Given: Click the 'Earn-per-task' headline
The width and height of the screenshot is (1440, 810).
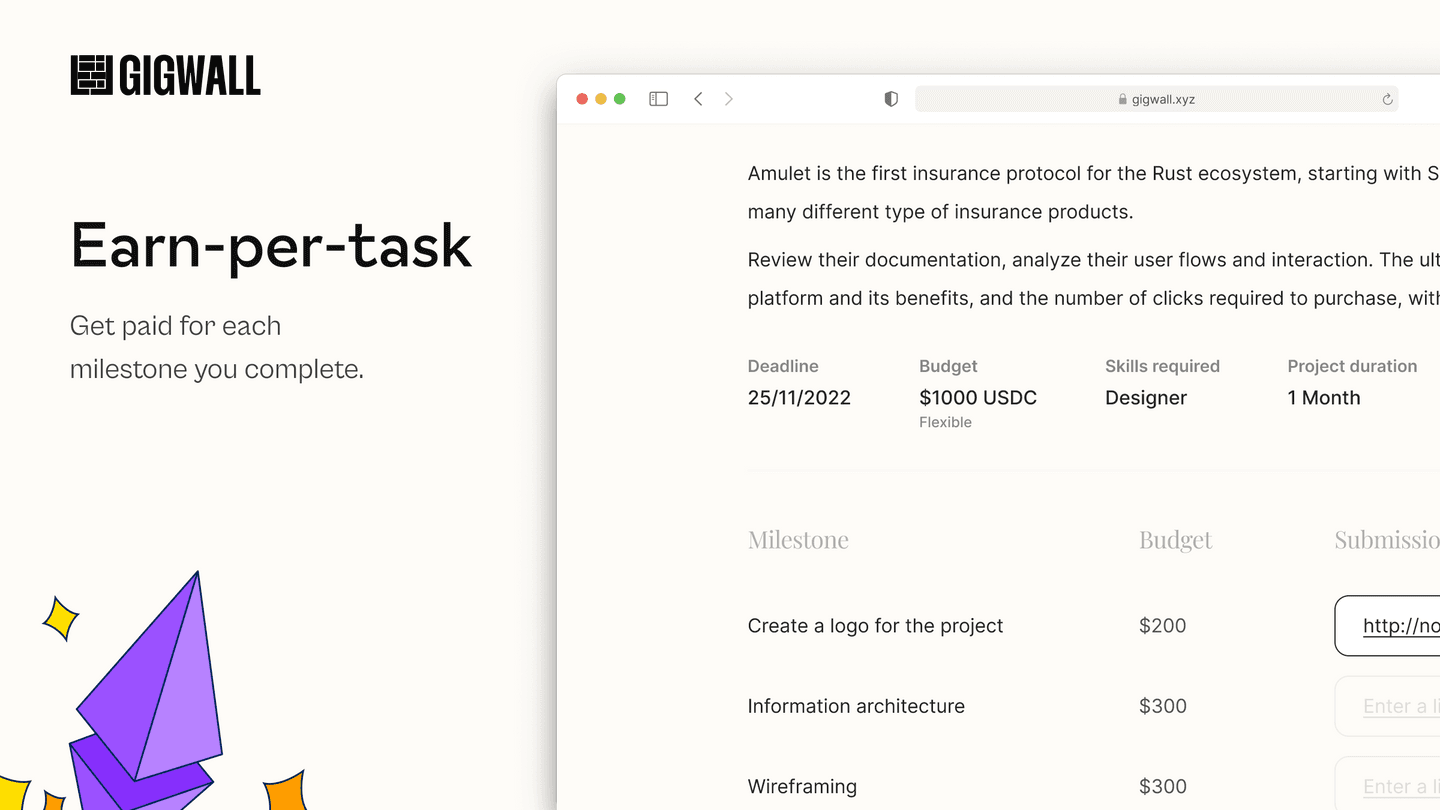Looking at the screenshot, I should pyautogui.click(x=271, y=246).
